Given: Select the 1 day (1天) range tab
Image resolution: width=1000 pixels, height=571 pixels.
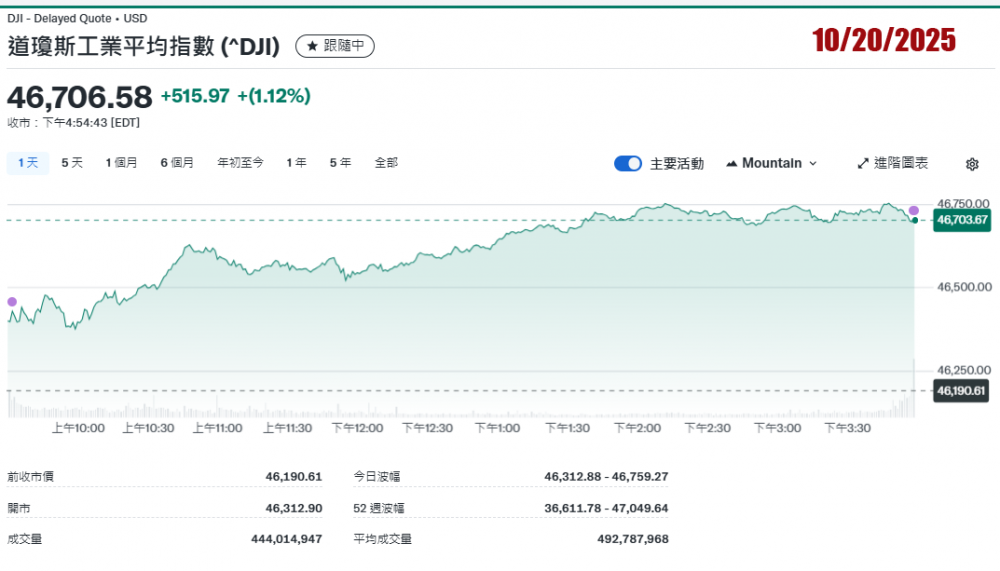Looking at the screenshot, I should pos(28,162).
